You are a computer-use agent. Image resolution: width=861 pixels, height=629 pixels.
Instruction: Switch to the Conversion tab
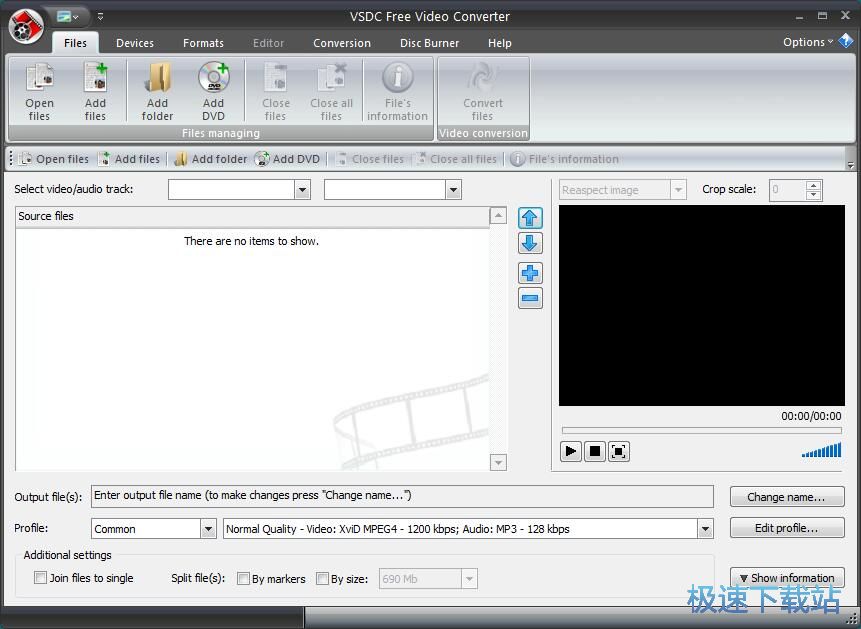(342, 43)
